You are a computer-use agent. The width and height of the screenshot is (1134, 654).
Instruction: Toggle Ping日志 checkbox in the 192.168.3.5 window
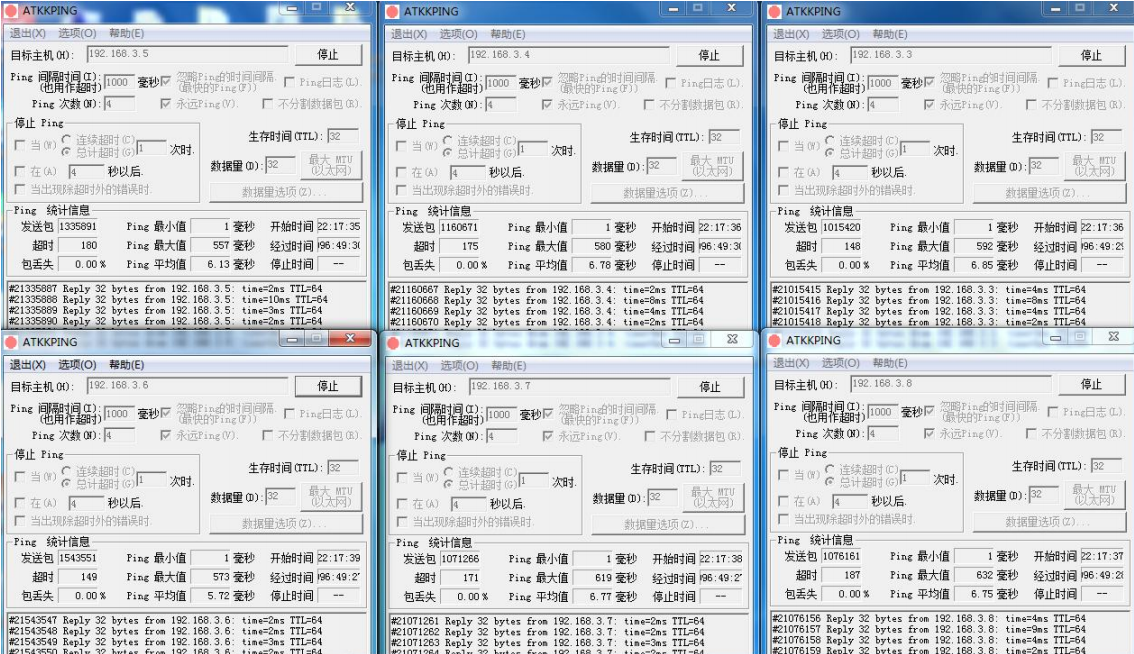[x=289, y=82]
